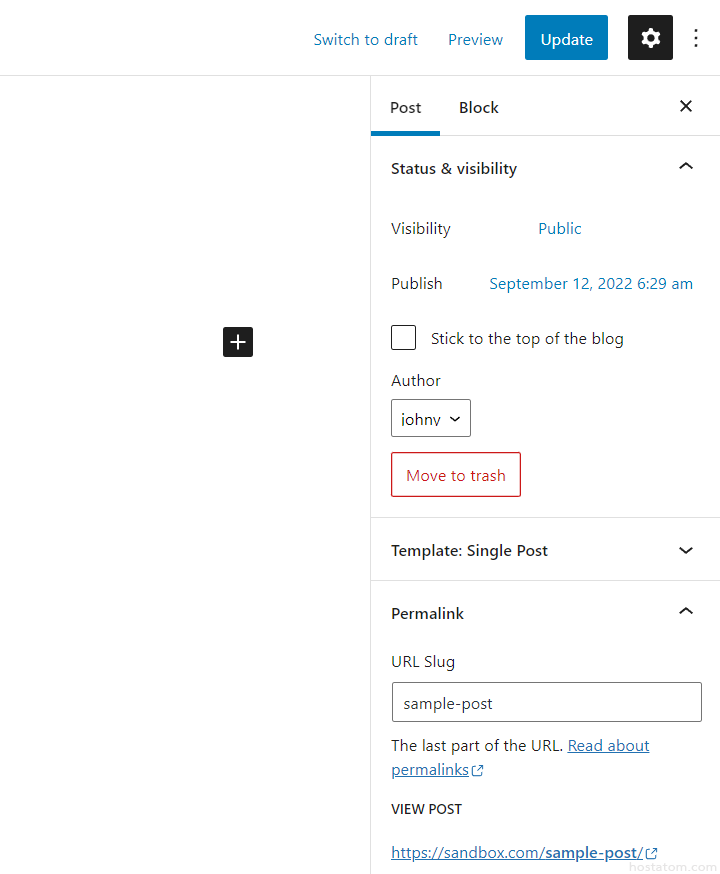
Task: Click the settings gear icon
Action: click(650, 38)
